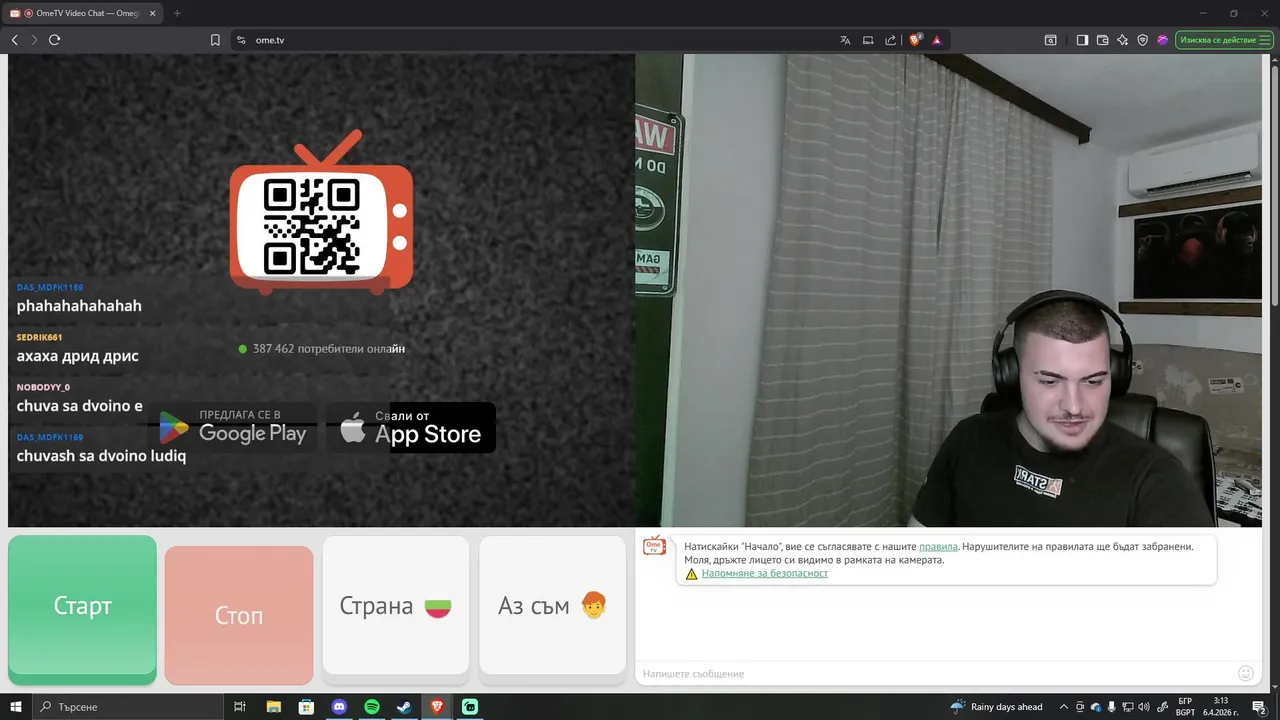The image size is (1280, 720).
Task: Open Microsoft Store from the taskbar
Action: click(x=306, y=707)
